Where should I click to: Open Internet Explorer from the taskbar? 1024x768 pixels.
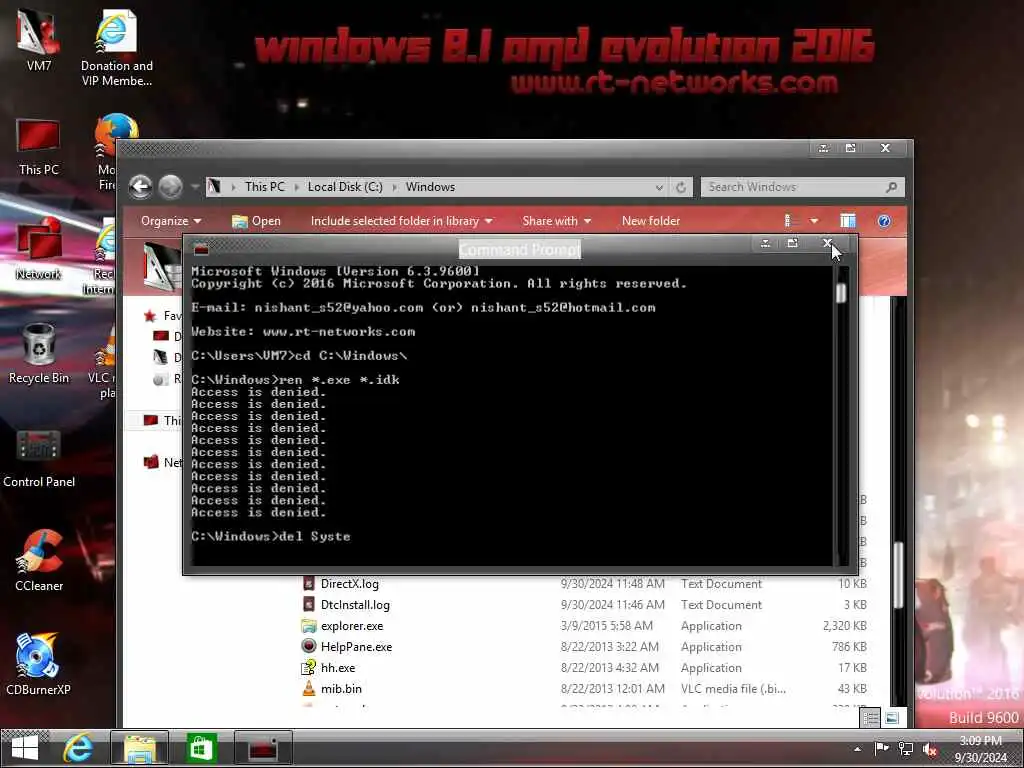pos(78,748)
